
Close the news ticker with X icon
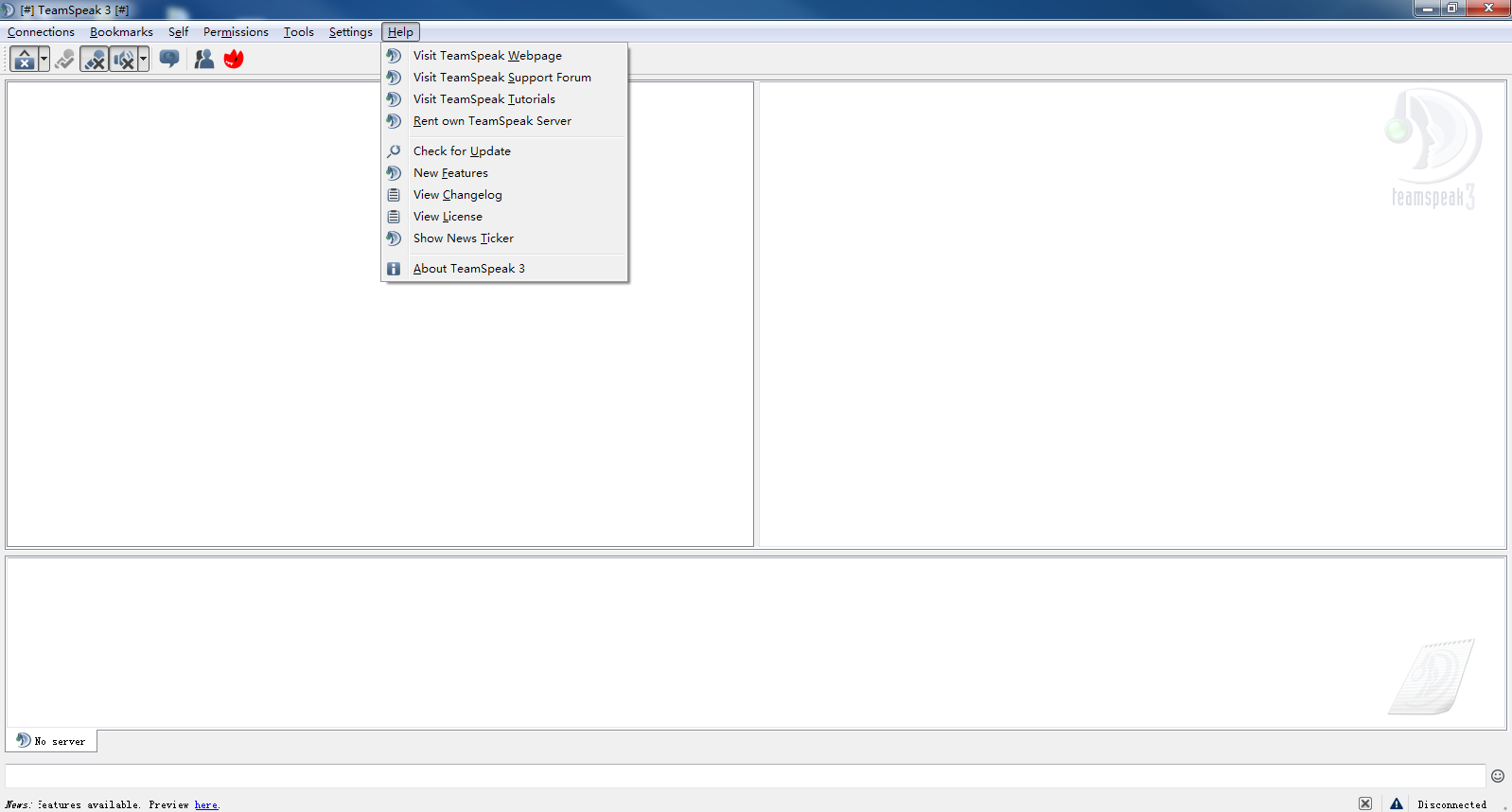pyautogui.click(x=1364, y=803)
